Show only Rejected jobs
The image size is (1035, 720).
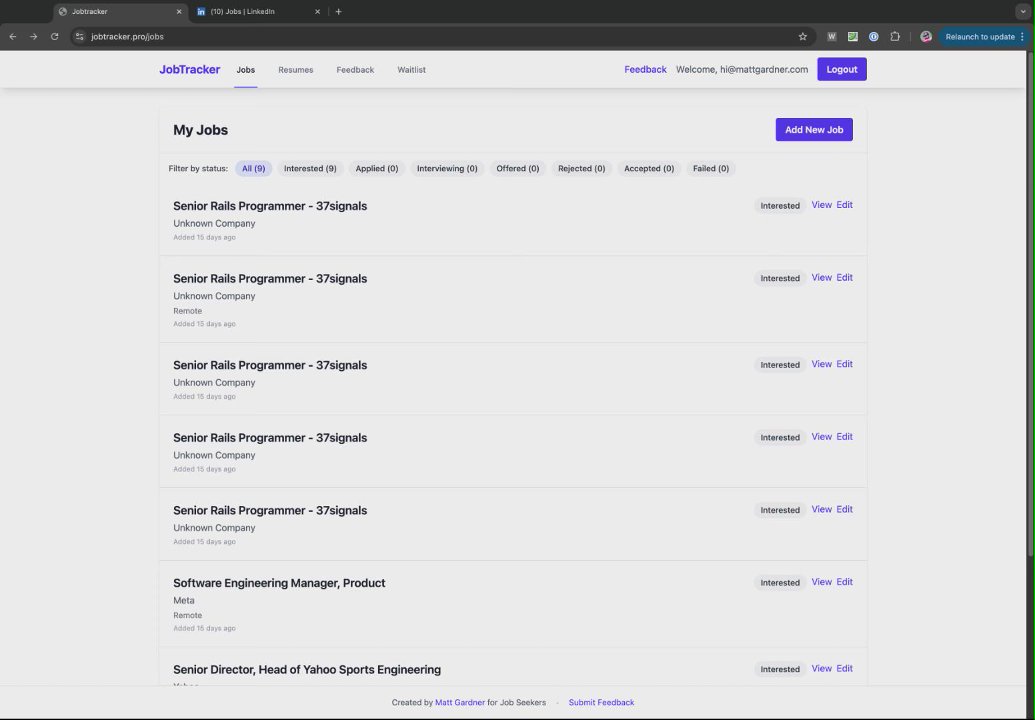pos(581,169)
